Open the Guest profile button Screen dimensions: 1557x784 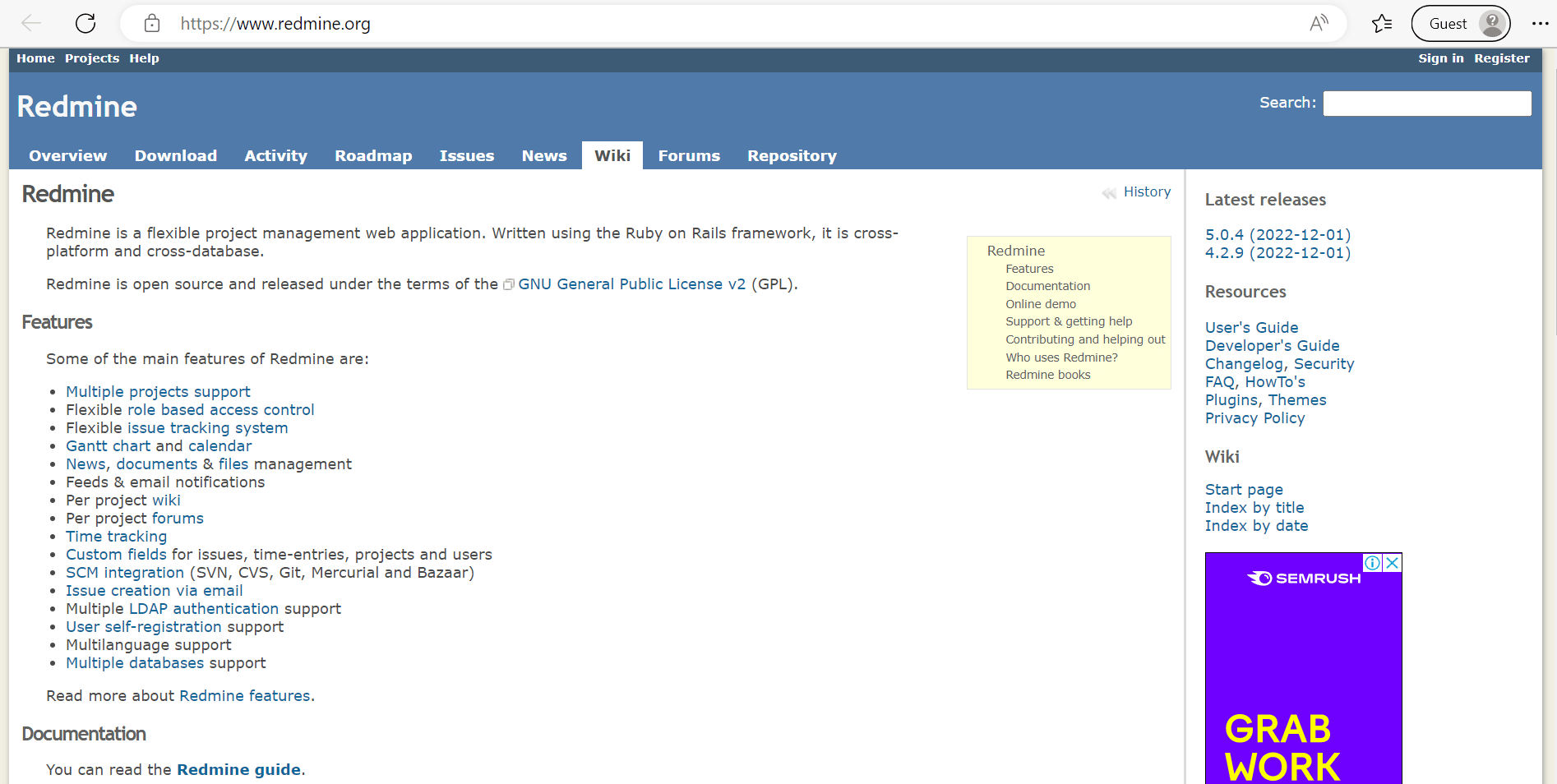coord(1461,23)
